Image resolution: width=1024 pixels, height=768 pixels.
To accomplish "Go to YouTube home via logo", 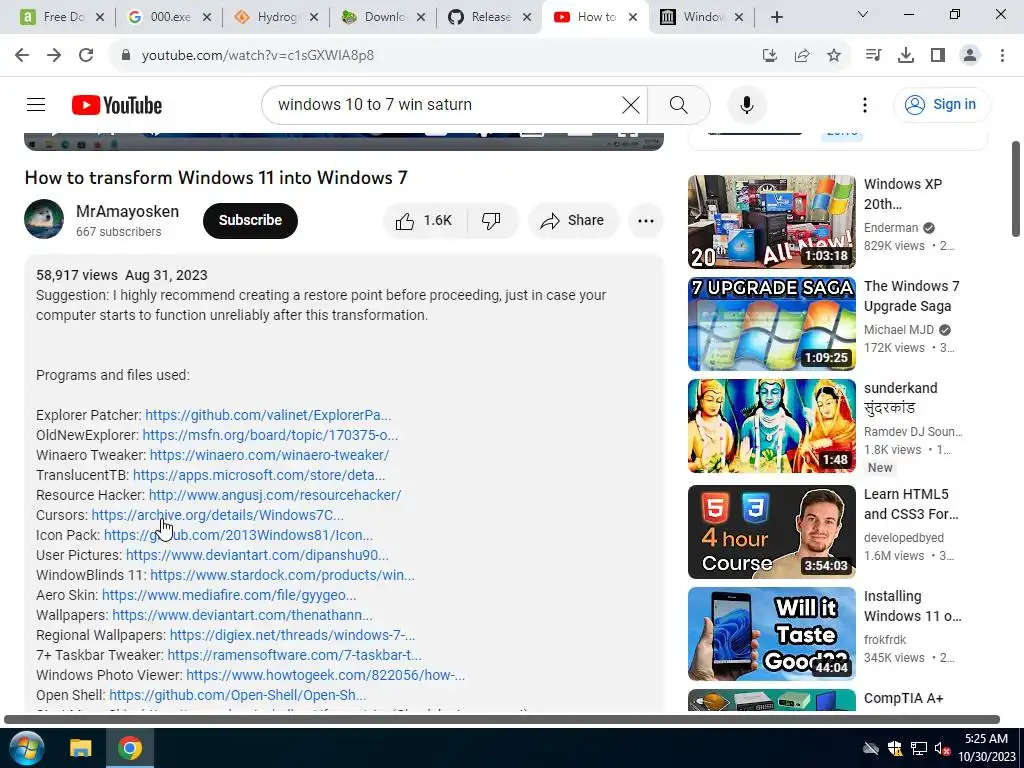I will [x=117, y=105].
